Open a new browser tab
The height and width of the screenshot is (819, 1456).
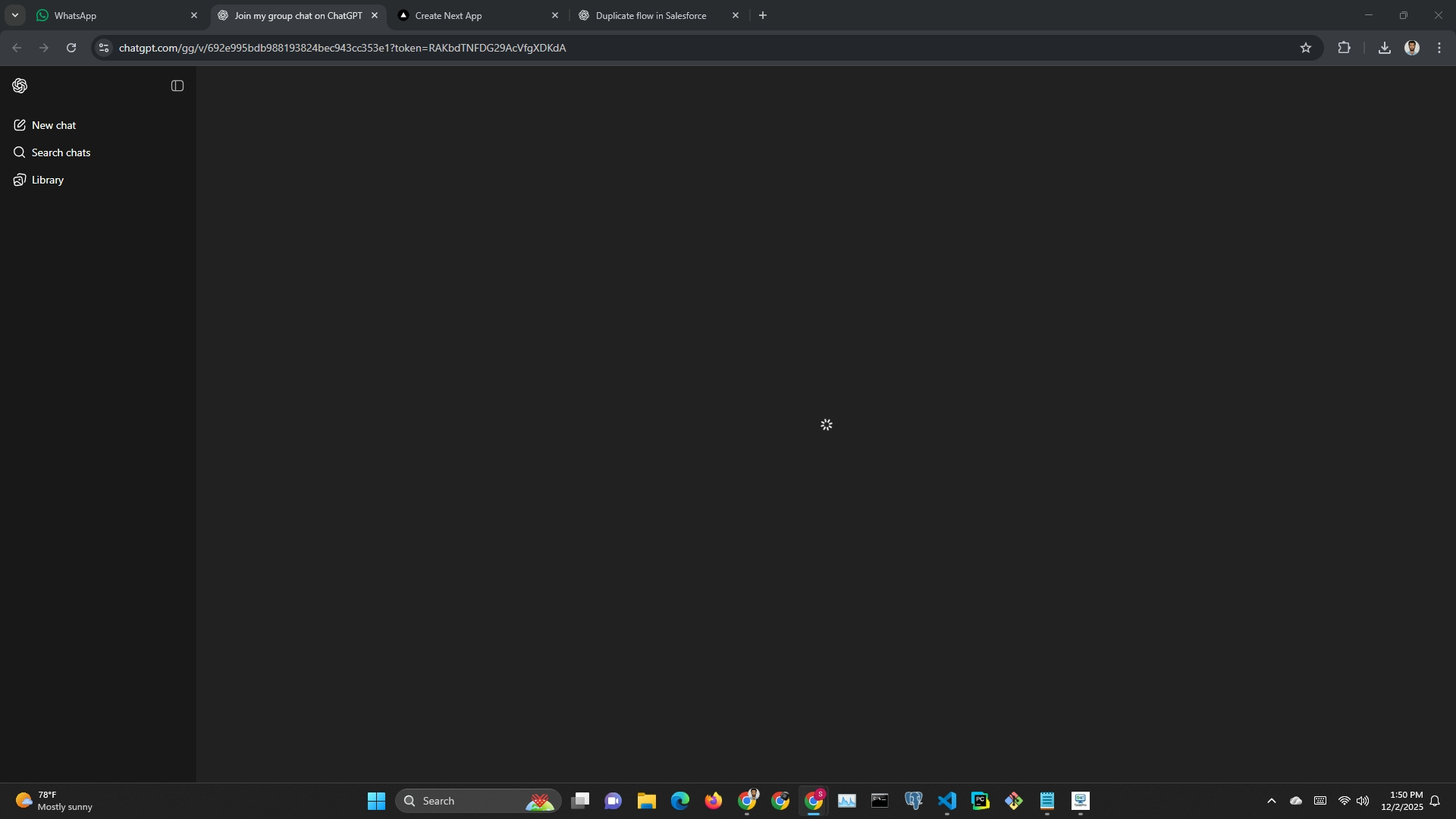[x=762, y=15]
